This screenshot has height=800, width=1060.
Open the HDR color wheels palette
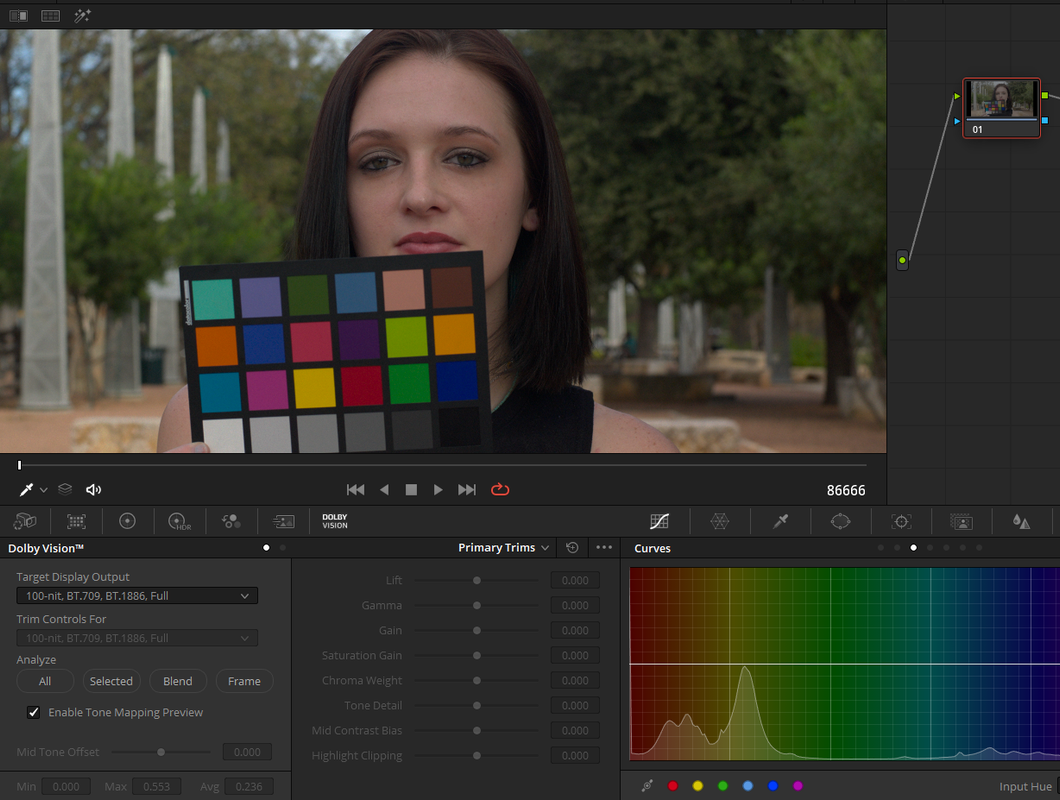(x=179, y=521)
